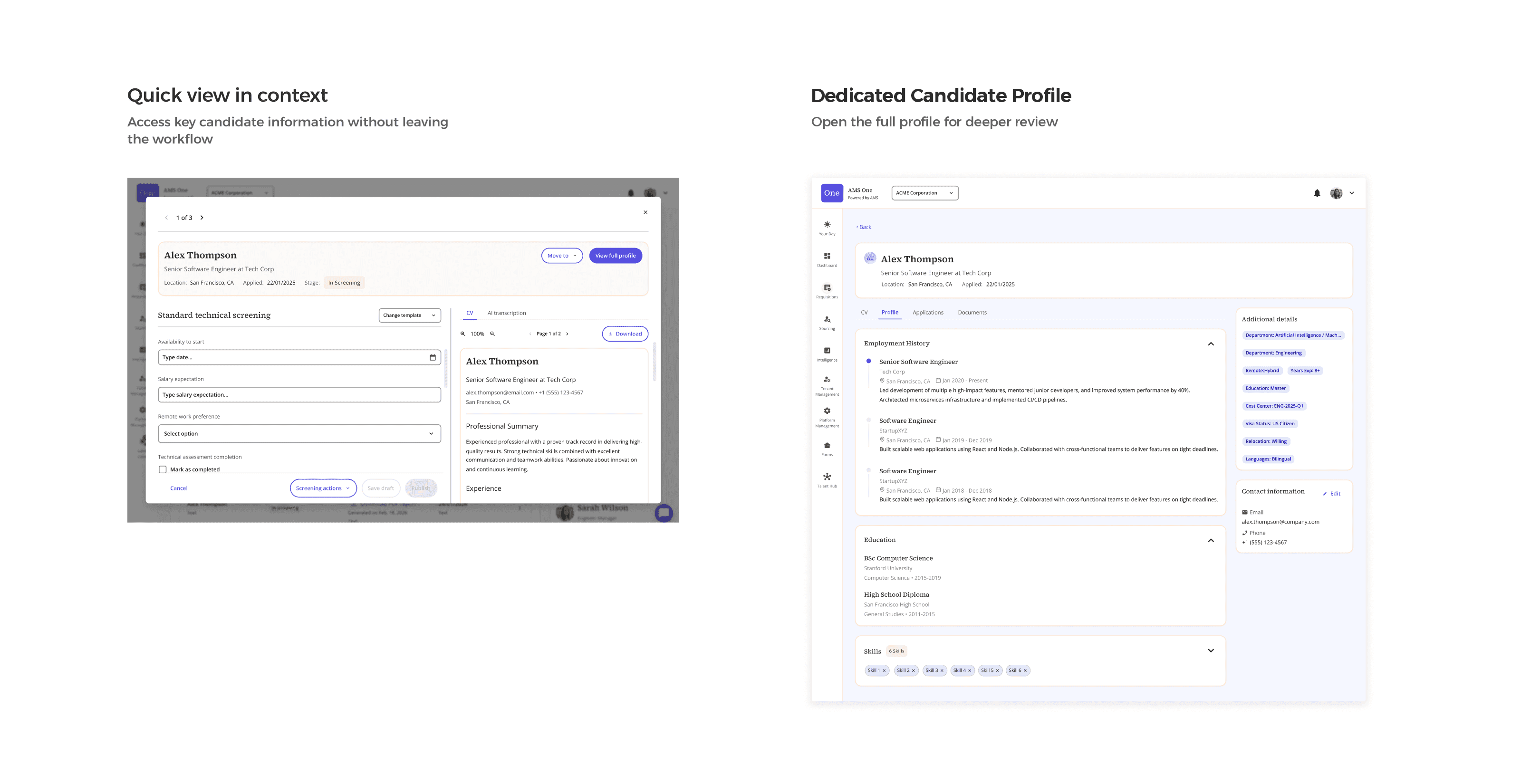The height and width of the screenshot is (784, 1521).
Task: Click the Availability to start date field
Action: (299, 357)
